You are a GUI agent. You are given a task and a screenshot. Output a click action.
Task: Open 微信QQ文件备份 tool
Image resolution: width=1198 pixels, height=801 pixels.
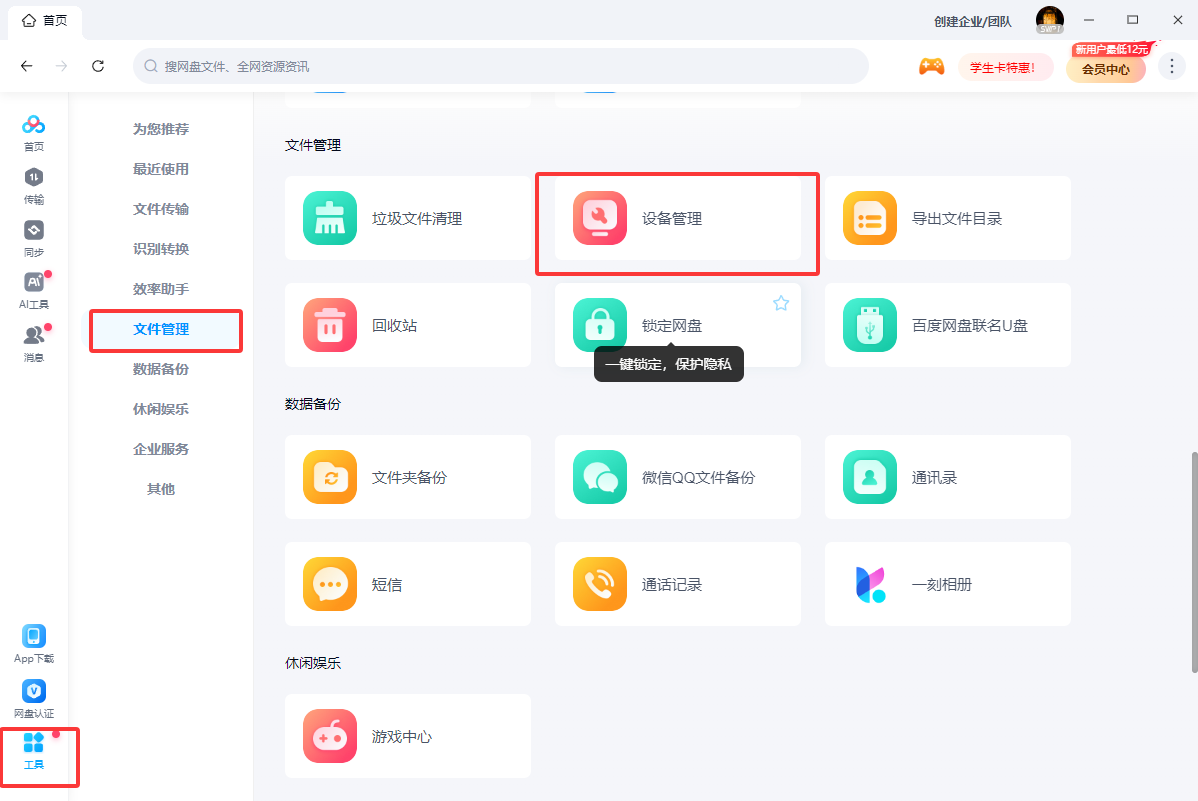(678, 477)
